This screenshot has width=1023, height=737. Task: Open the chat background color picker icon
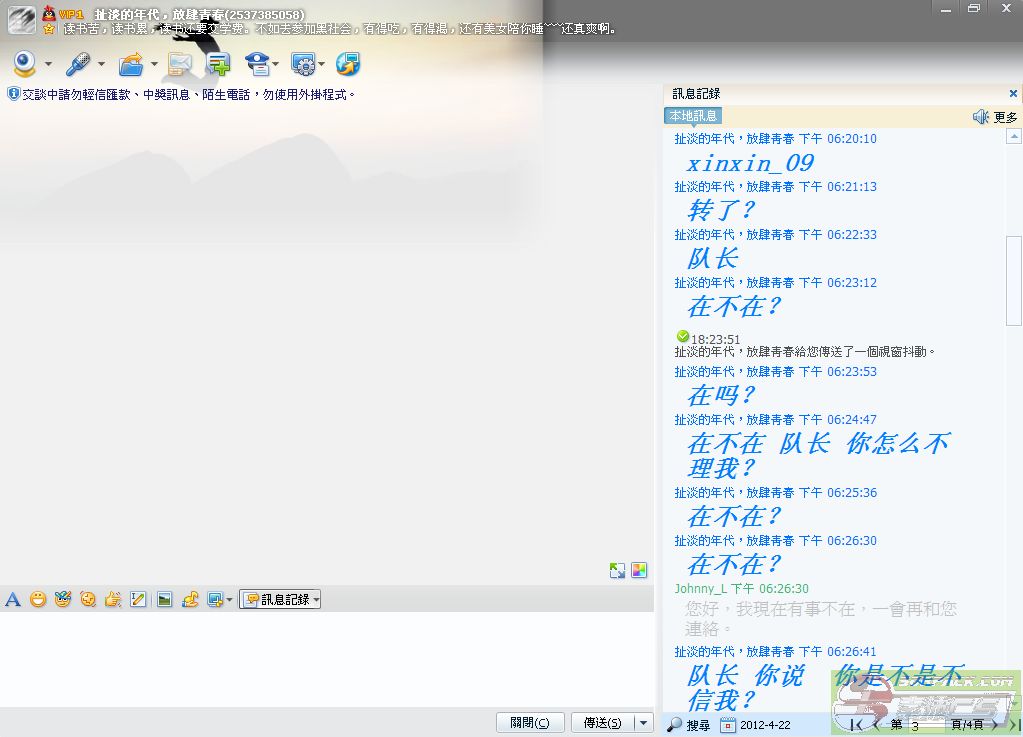coord(639,571)
